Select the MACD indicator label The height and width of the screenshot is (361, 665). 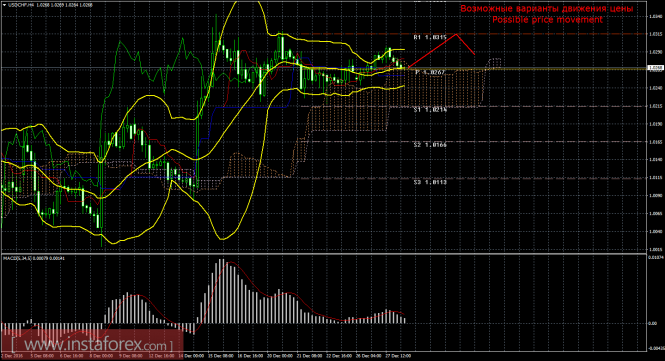[x=34, y=258]
